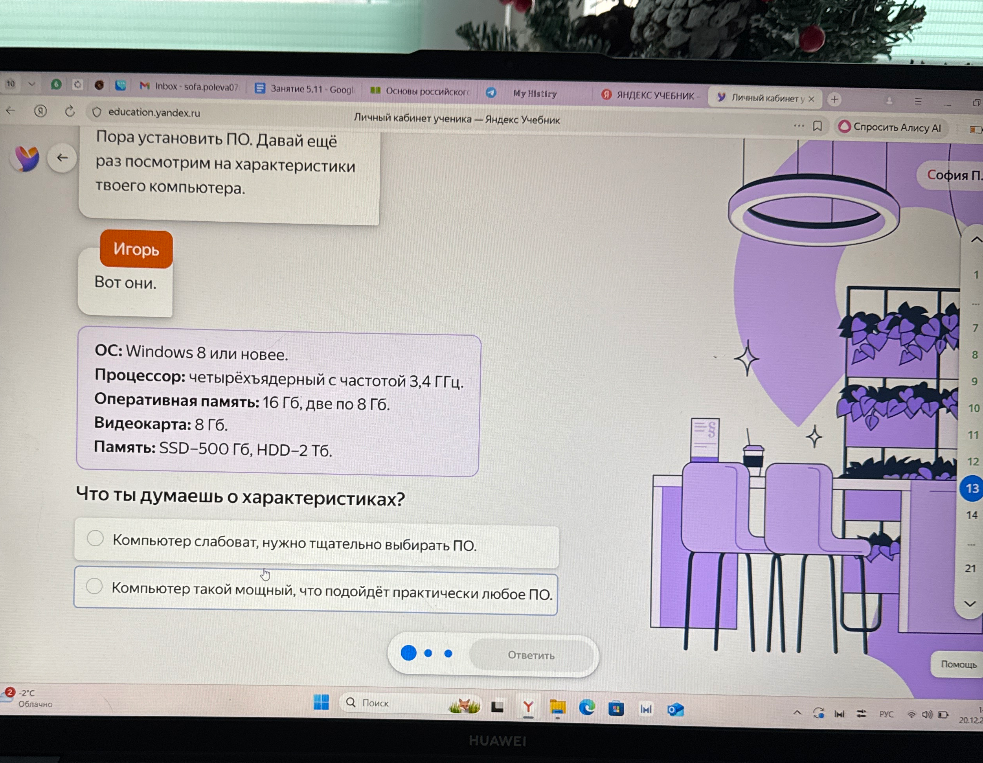Open Microsoft Store from the taskbar
The height and width of the screenshot is (763, 983).
click(x=617, y=709)
